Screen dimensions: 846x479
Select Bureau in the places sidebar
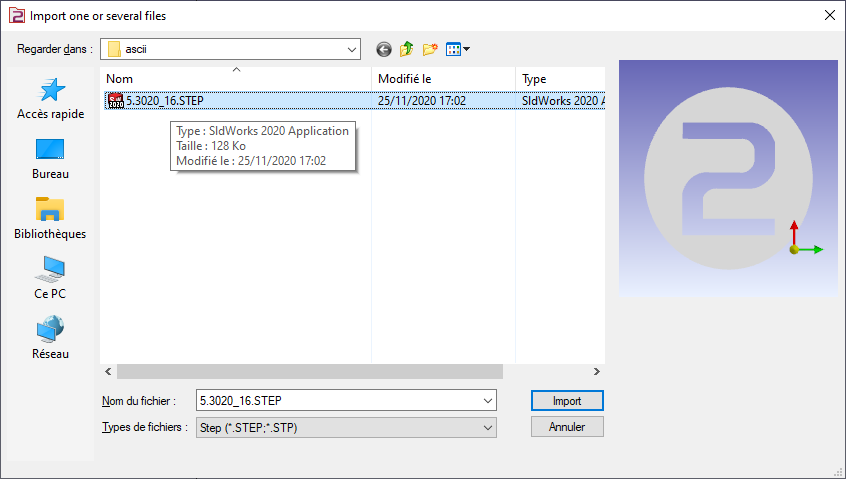(50, 159)
